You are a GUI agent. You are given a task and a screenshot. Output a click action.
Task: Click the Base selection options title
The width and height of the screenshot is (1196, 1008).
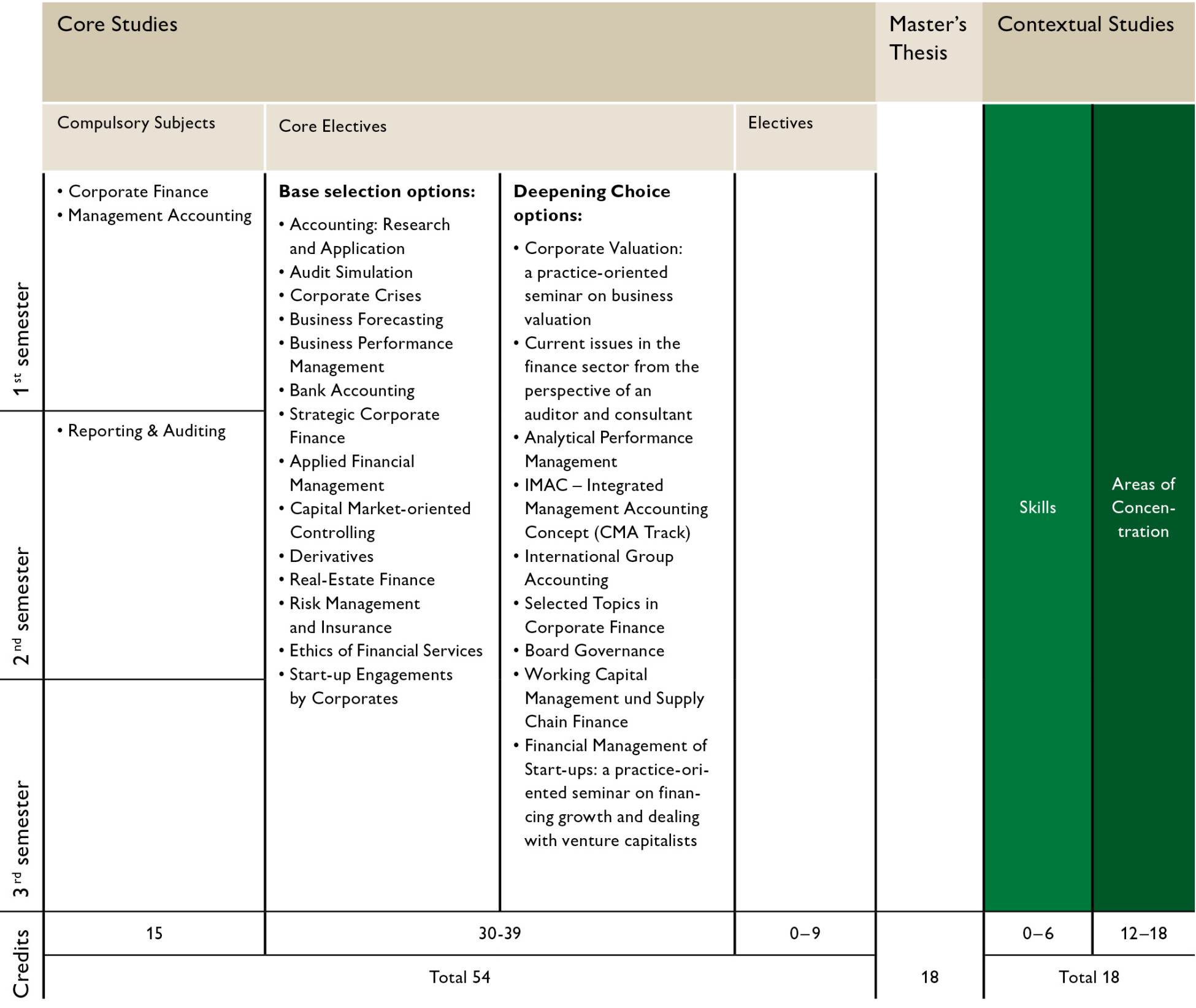(377, 191)
